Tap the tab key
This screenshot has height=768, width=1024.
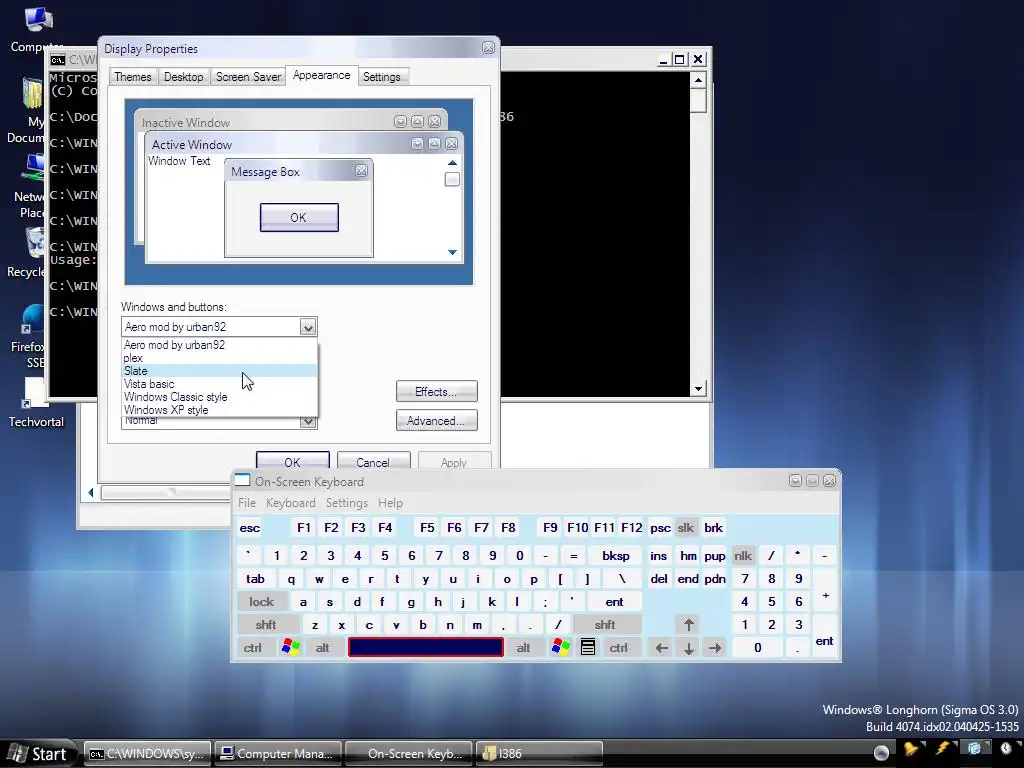(x=255, y=579)
